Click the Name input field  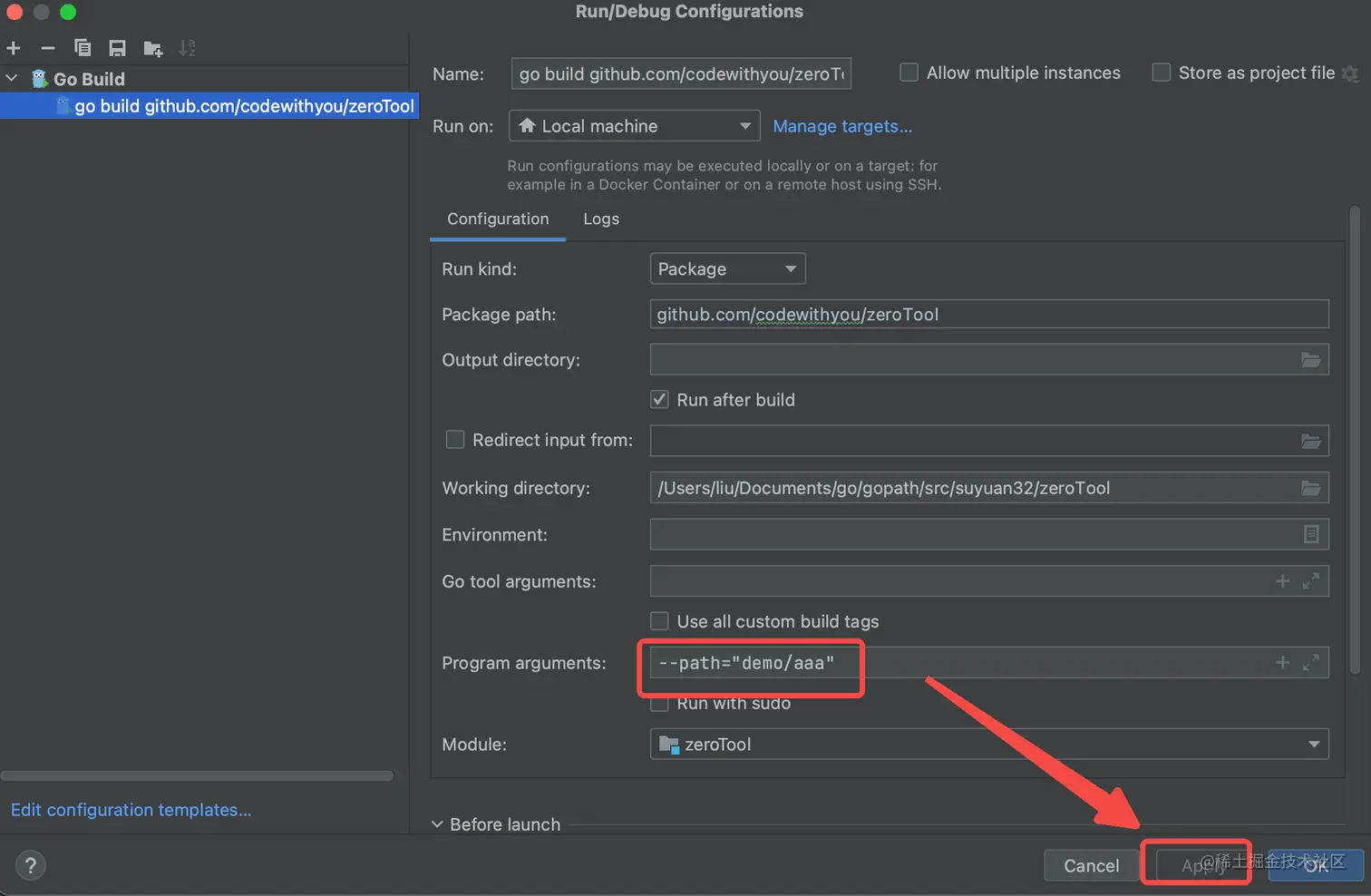pos(681,73)
